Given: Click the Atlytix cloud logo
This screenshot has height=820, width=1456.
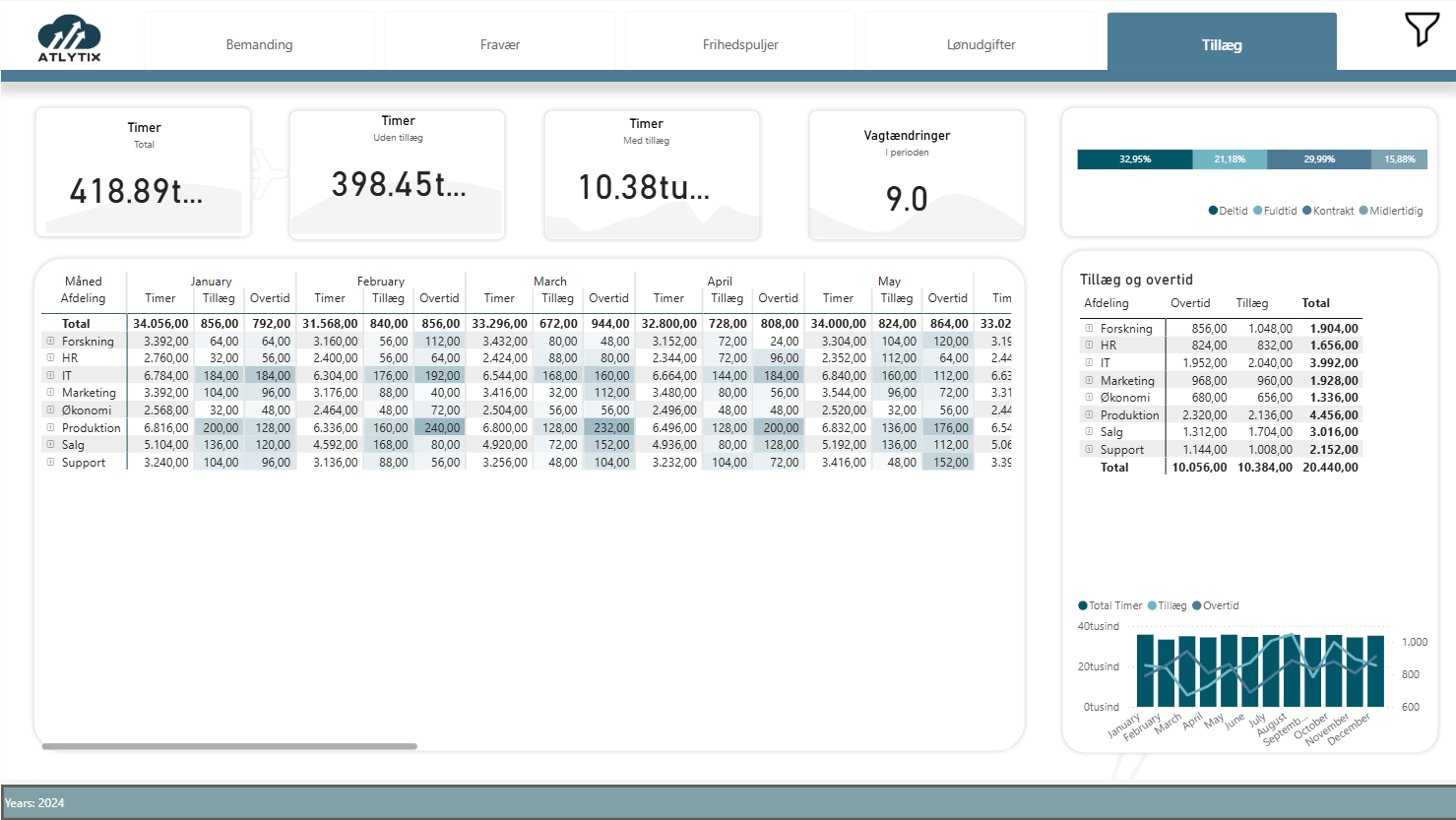Looking at the screenshot, I should tap(69, 39).
